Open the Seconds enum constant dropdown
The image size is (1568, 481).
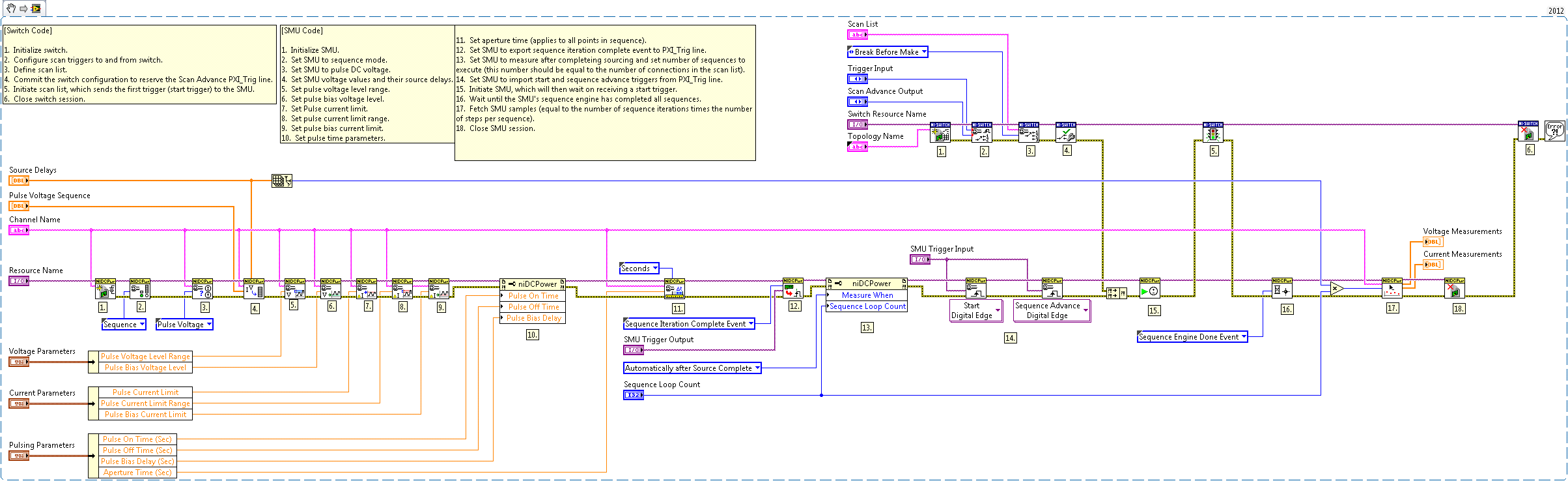coord(655,268)
